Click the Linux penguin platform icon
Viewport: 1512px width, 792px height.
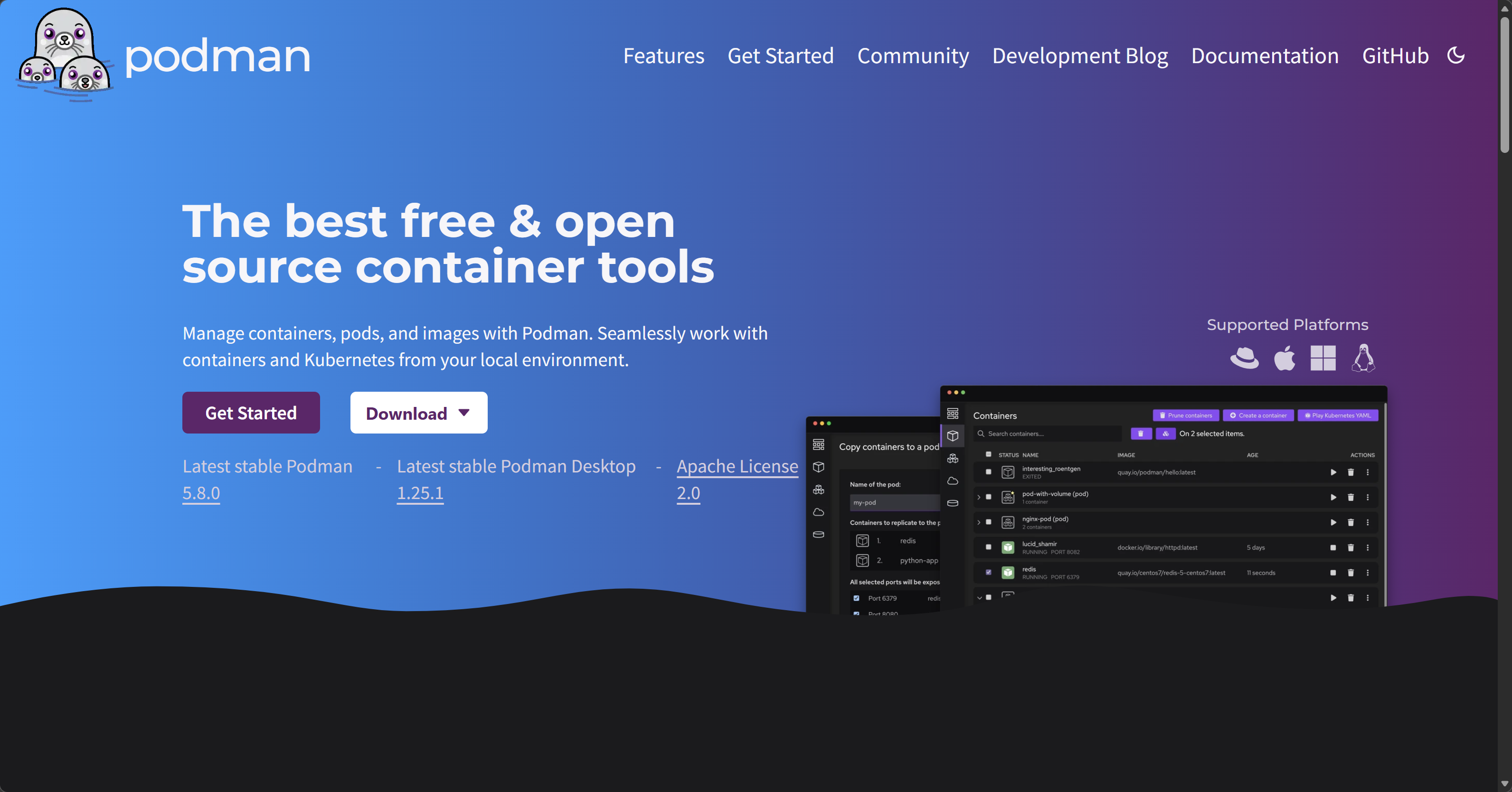point(1363,358)
